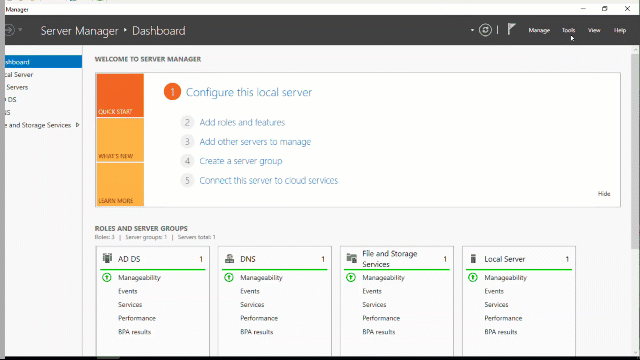Click AD DS green Manageability status icon
This screenshot has height=360, width=640.
[x=107, y=278]
